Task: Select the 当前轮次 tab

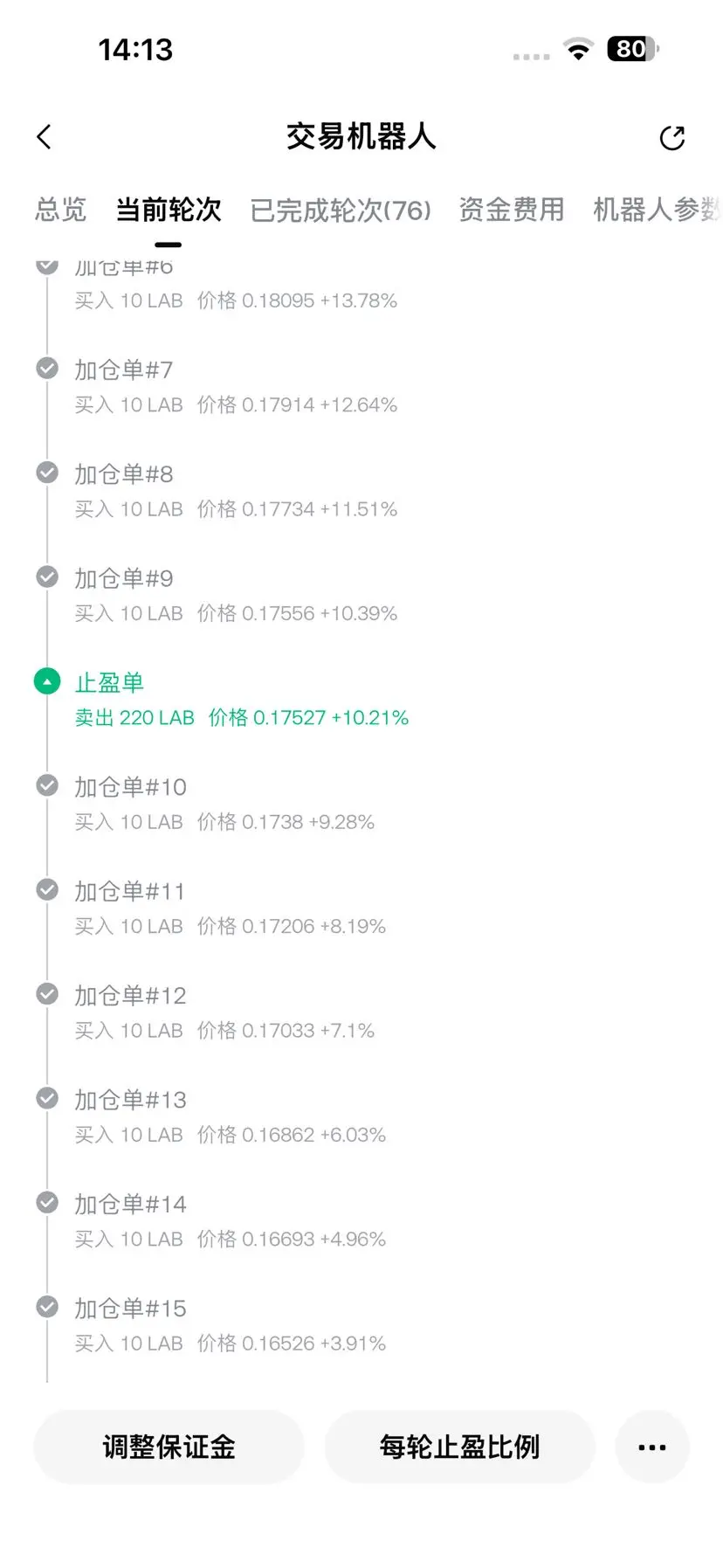Action: (169, 210)
